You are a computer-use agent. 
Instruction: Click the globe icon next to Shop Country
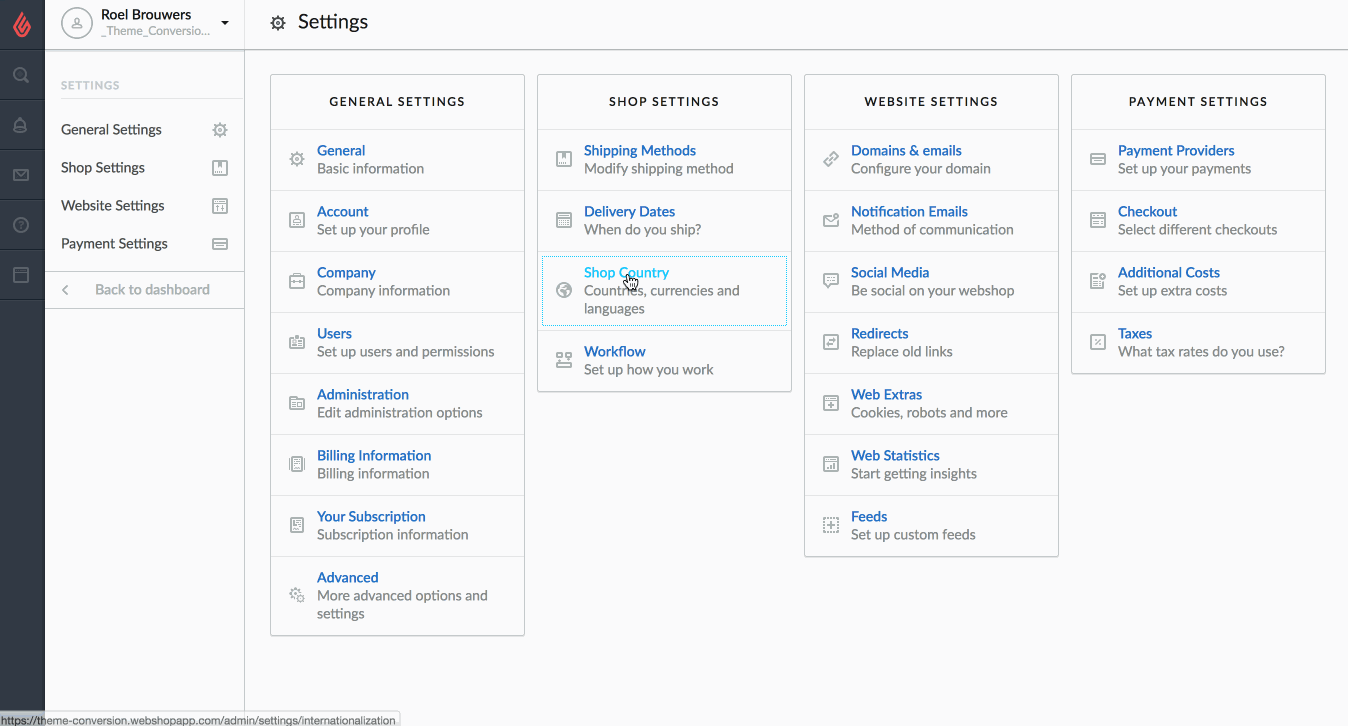click(x=564, y=291)
